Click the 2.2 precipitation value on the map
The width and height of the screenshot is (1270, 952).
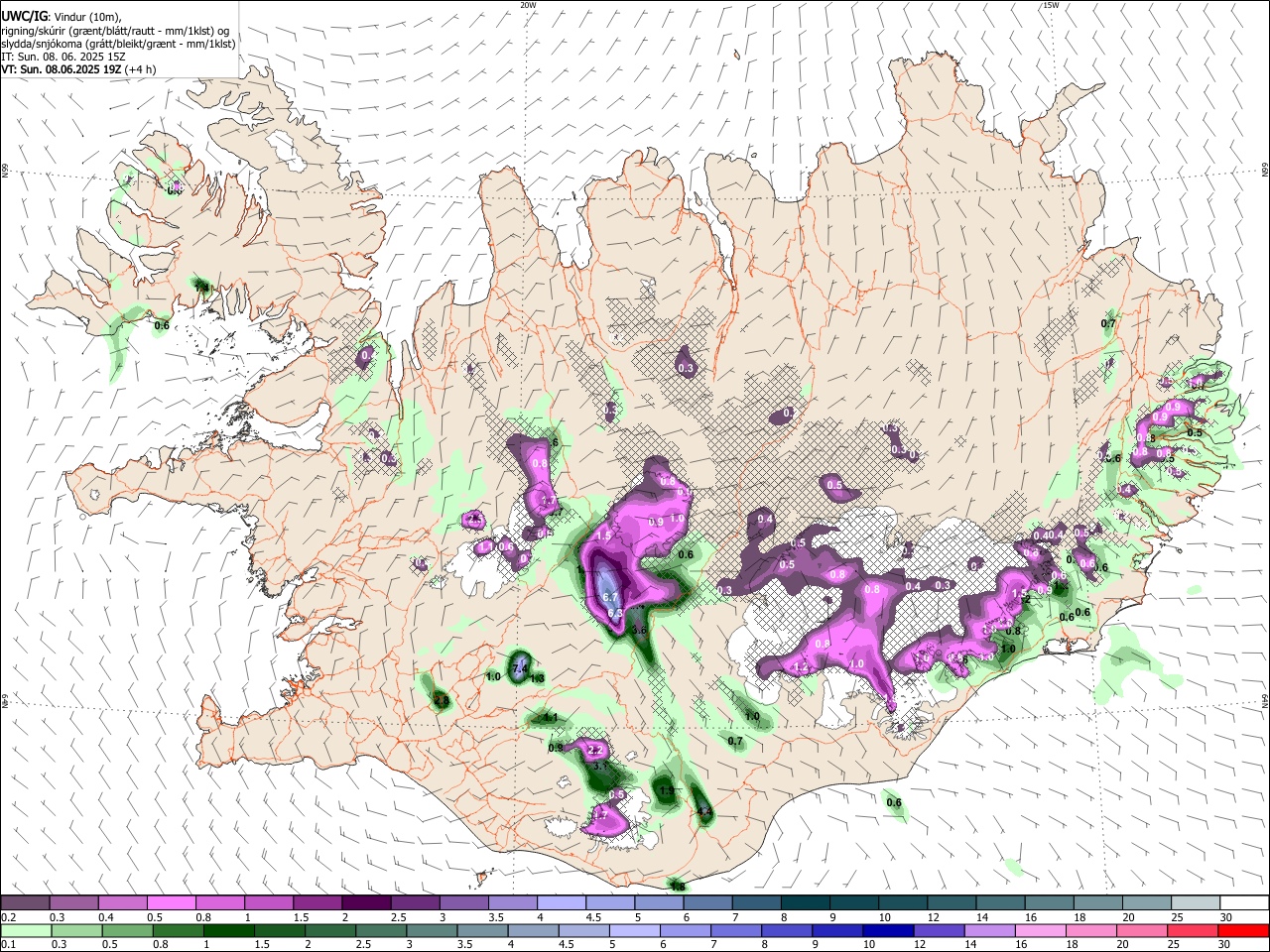pos(595,750)
